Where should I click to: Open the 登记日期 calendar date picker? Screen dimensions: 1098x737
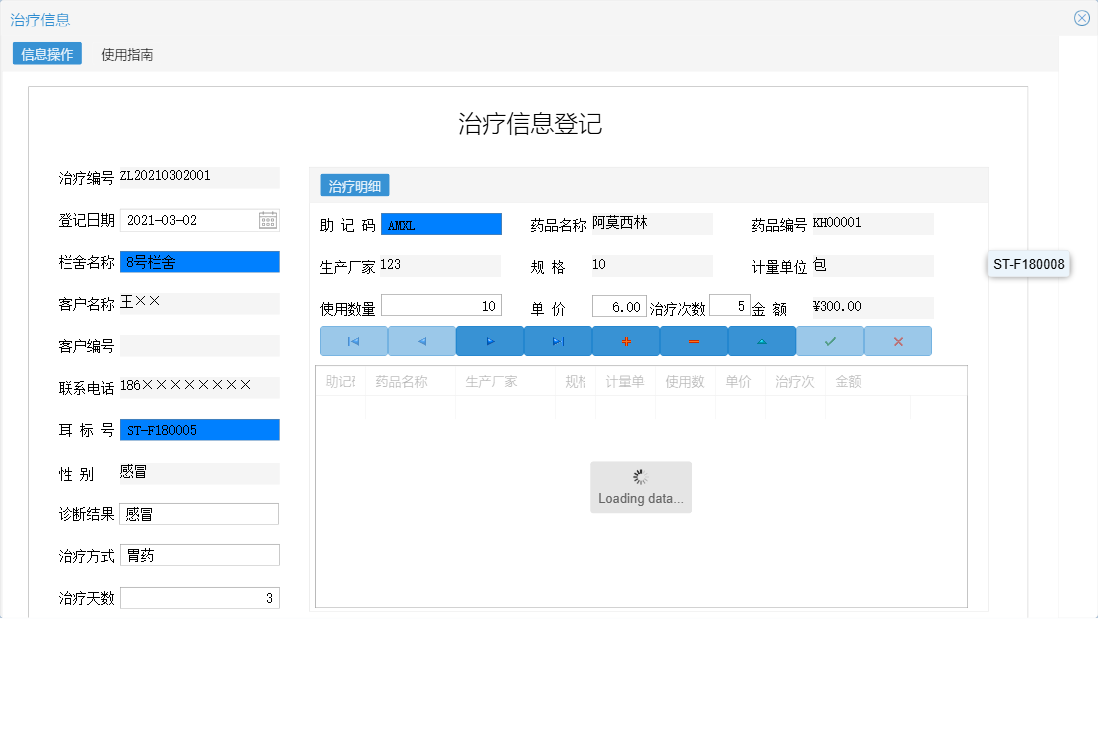pyautogui.click(x=266, y=219)
